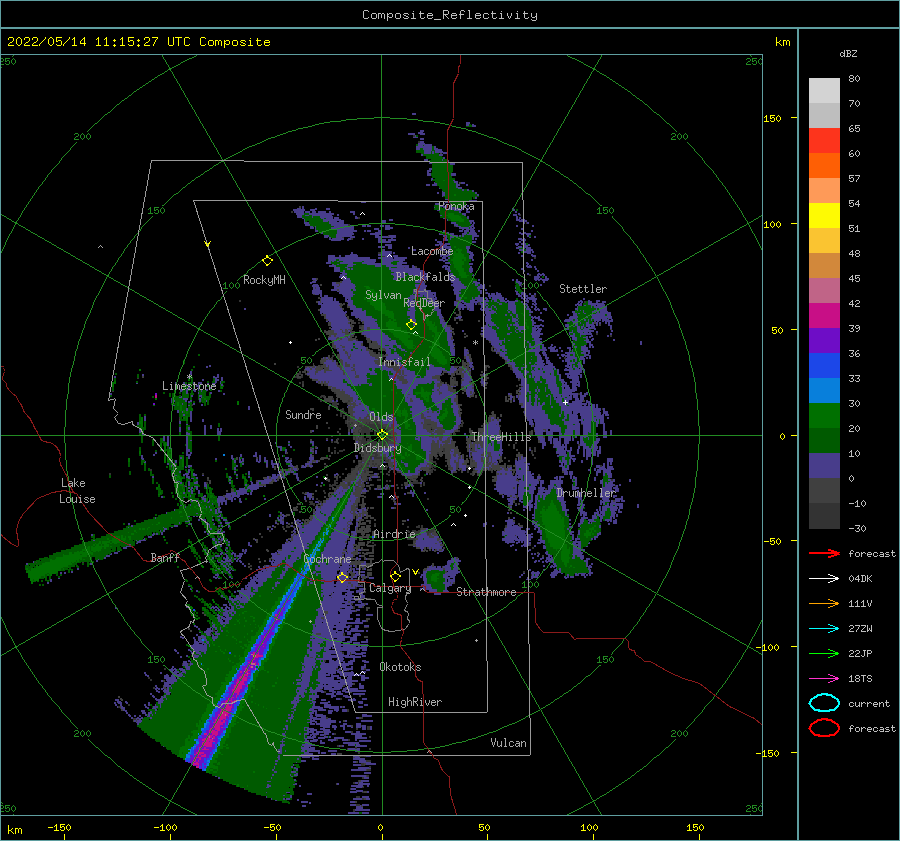Click the Innisfail label
Image resolution: width=900 pixels, height=841 pixels.
tap(404, 362)
